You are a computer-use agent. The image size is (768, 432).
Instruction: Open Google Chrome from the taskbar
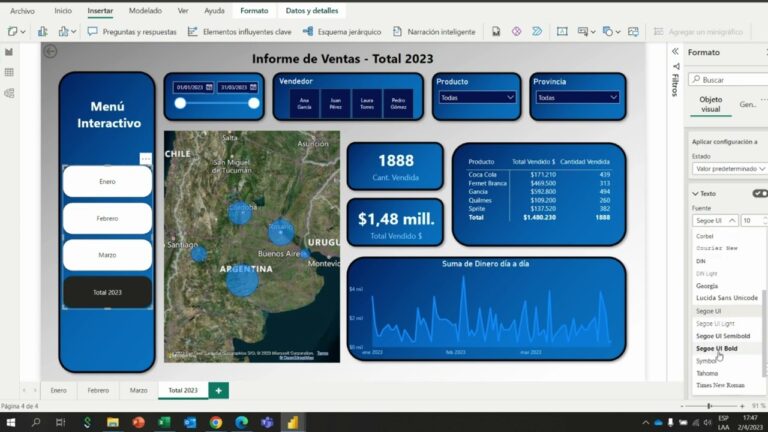coord(216,422)
